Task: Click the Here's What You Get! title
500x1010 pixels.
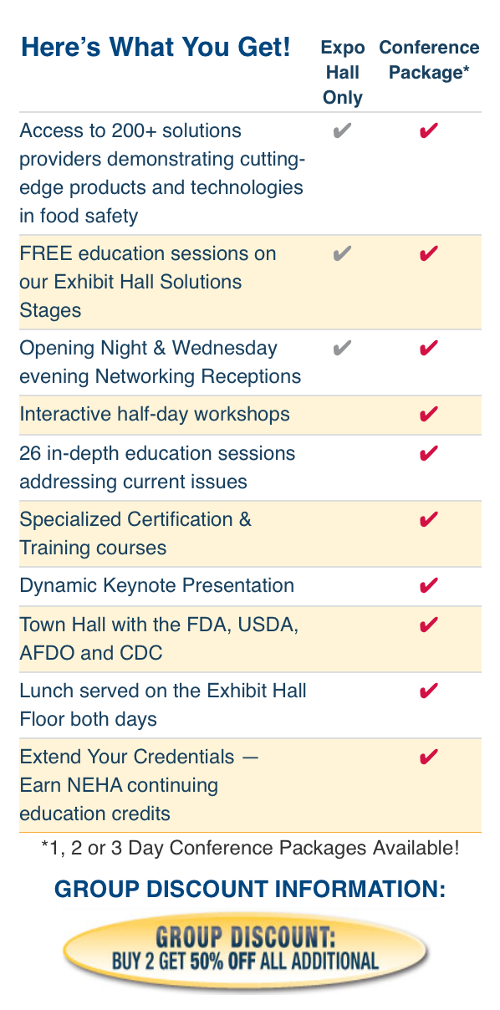Action: pyautogui.click(x=156, y=47)
